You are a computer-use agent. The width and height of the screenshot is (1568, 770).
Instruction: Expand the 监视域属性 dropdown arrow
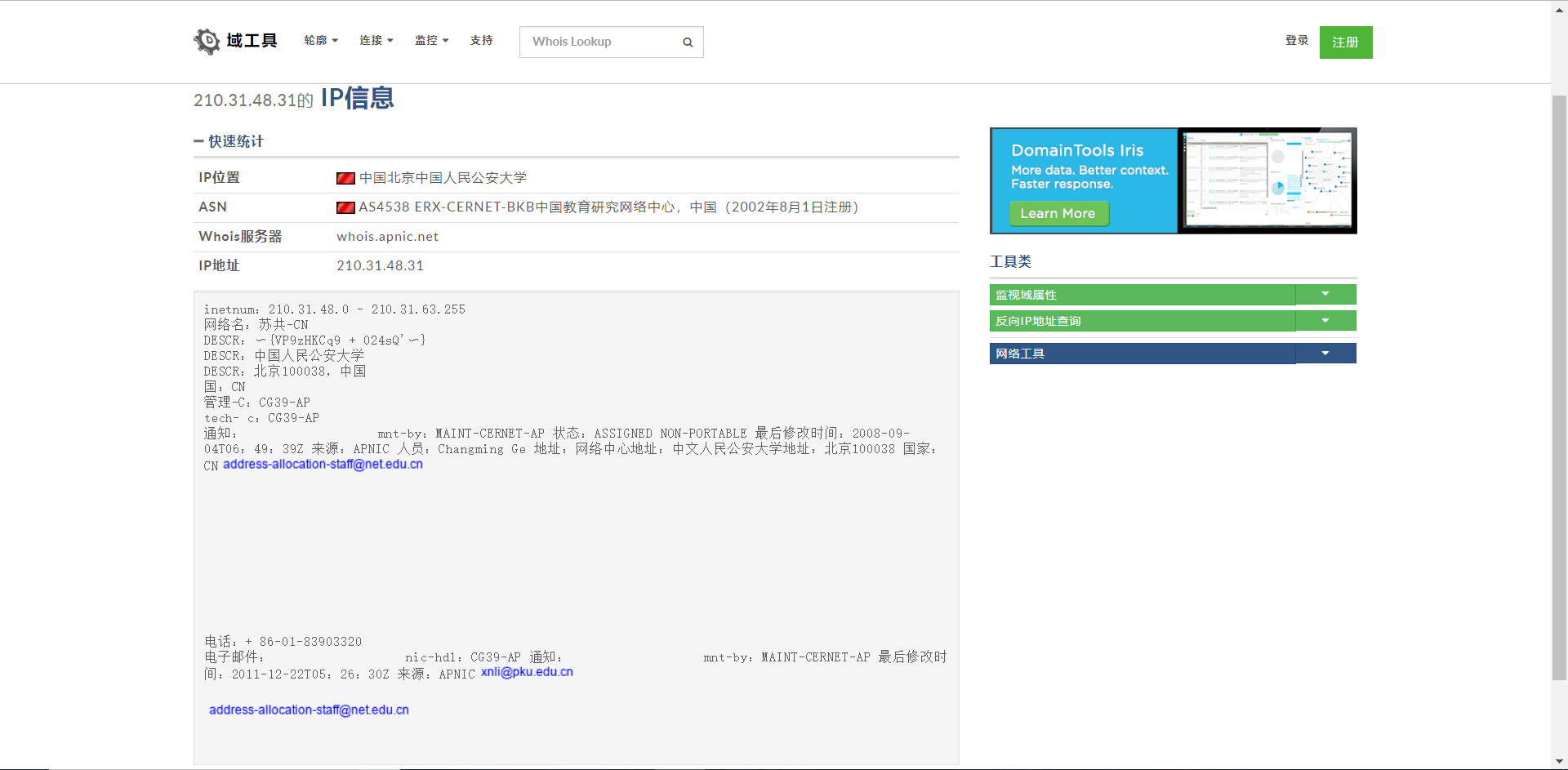click(x=1325, y=295)
